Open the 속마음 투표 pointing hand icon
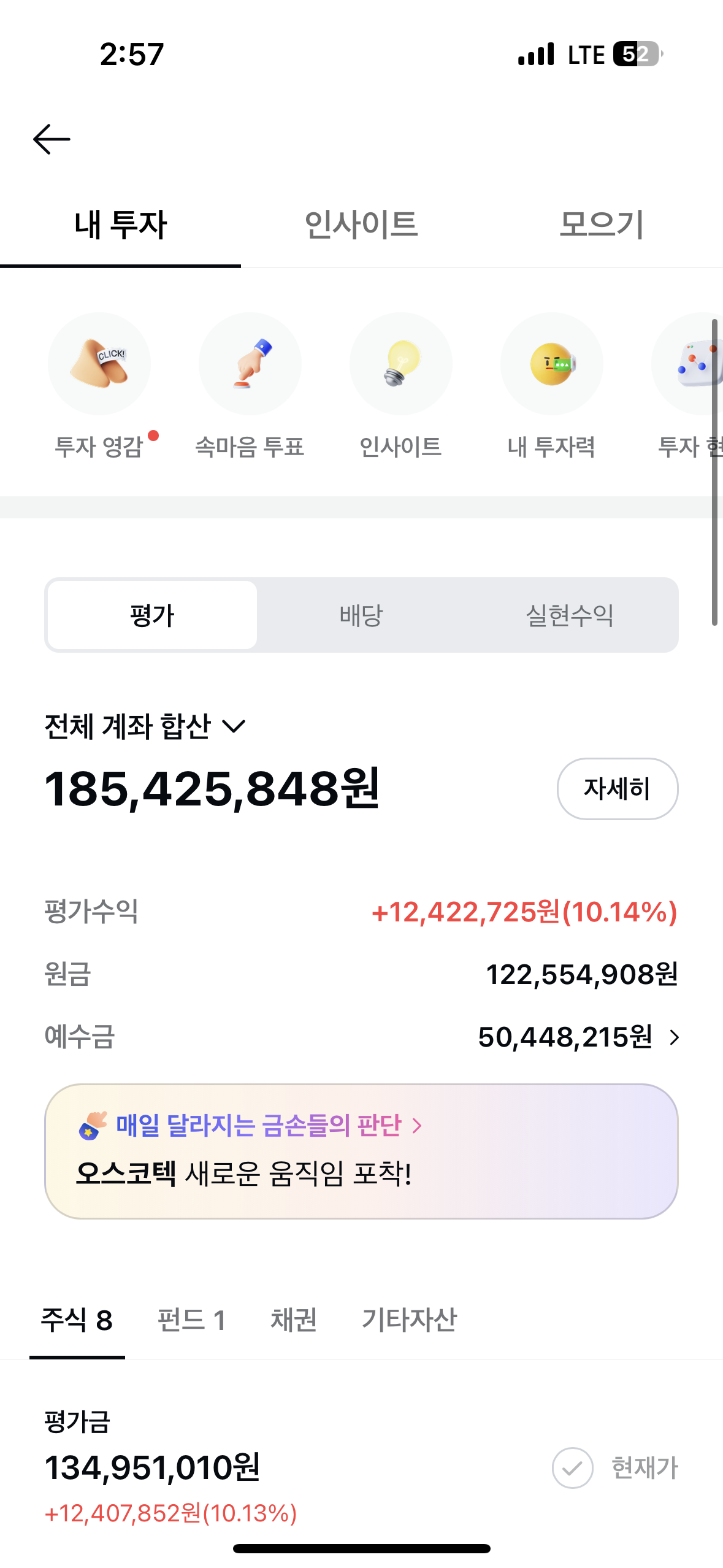Screen dimensions: 723x1568 click(250, 364)
